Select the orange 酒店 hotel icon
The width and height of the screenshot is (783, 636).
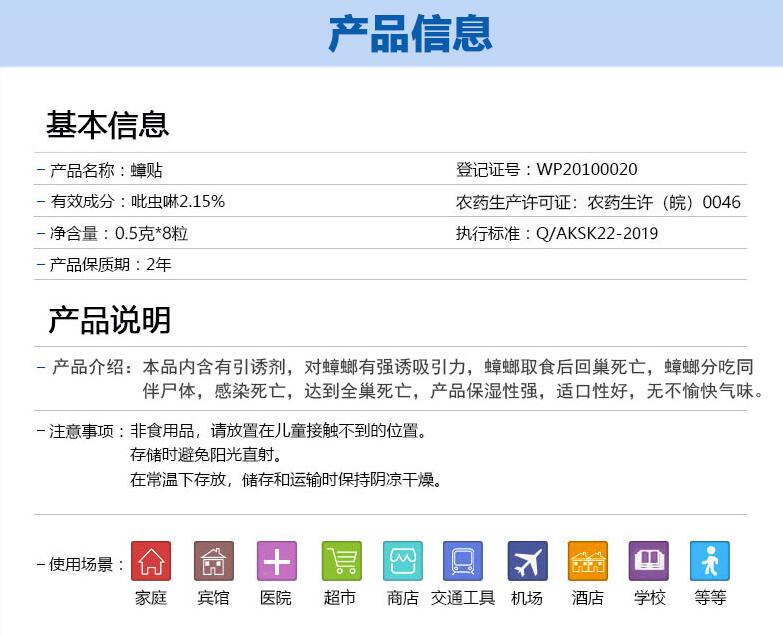click(x=588, y=561)
